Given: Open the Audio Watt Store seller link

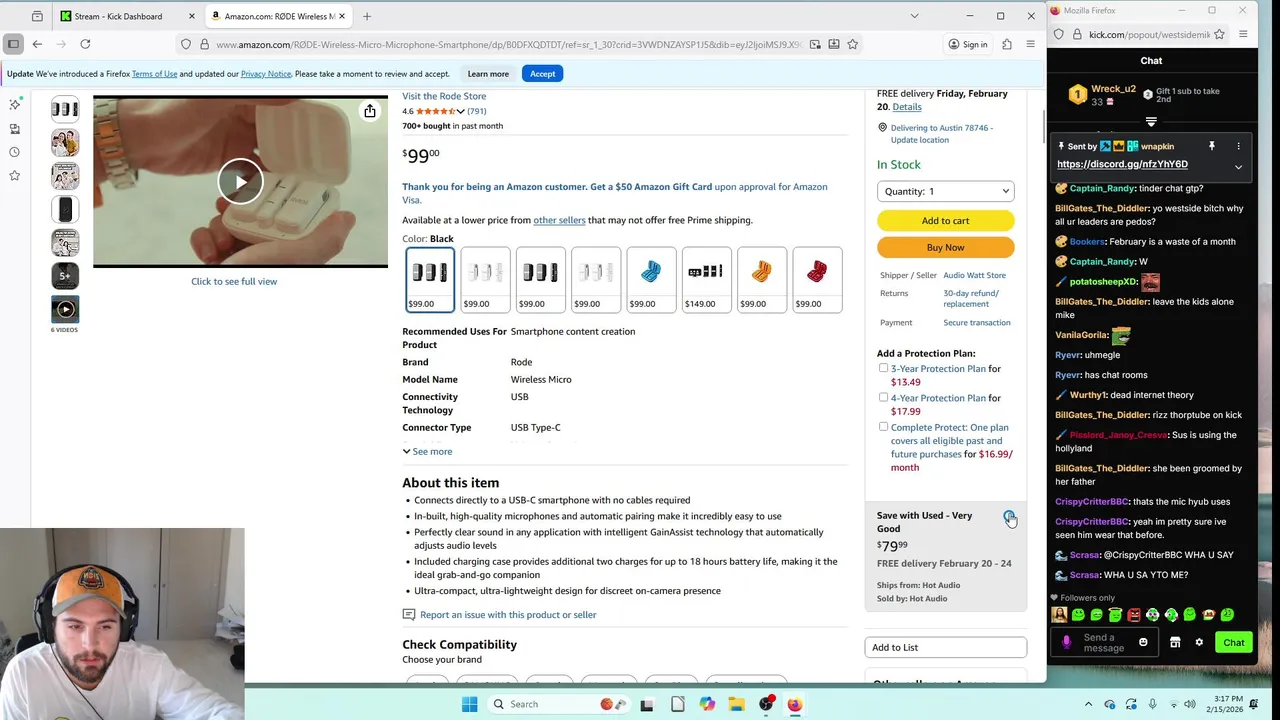Looking at the screenshot, I should click(x=974, y=275).
